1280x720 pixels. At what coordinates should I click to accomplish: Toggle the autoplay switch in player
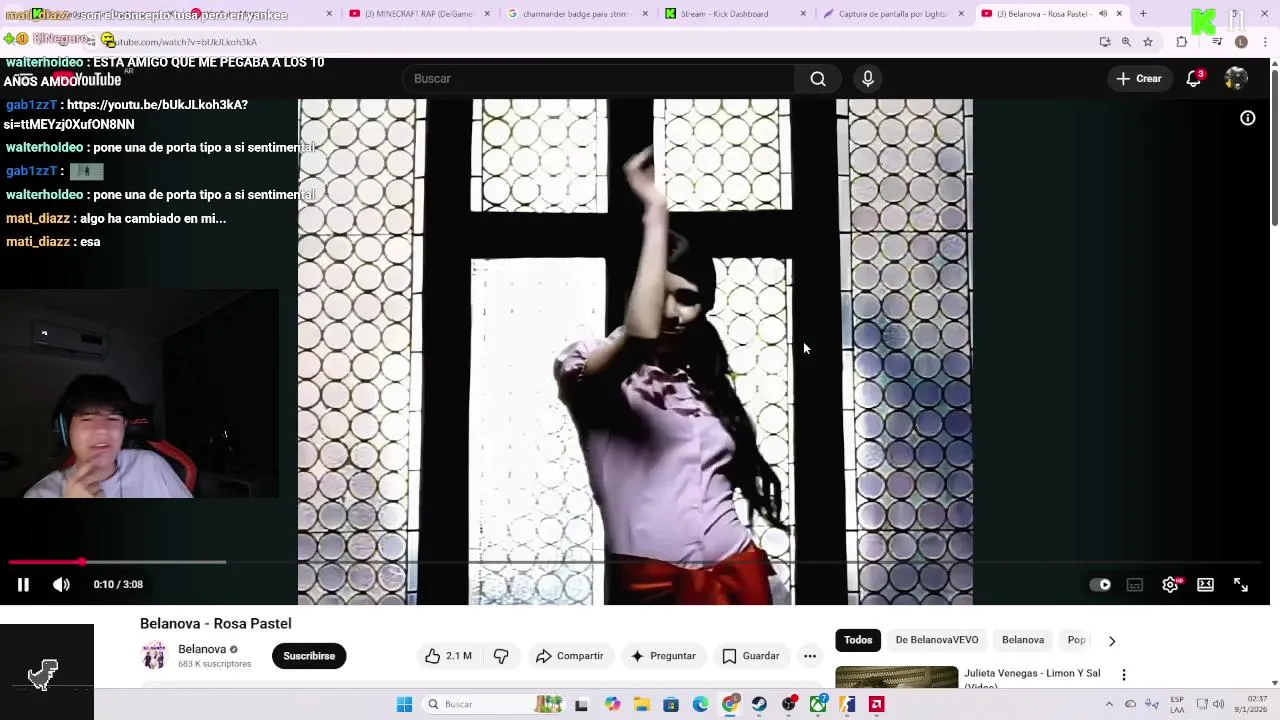pyautogui.click(x=1100, y=585)
